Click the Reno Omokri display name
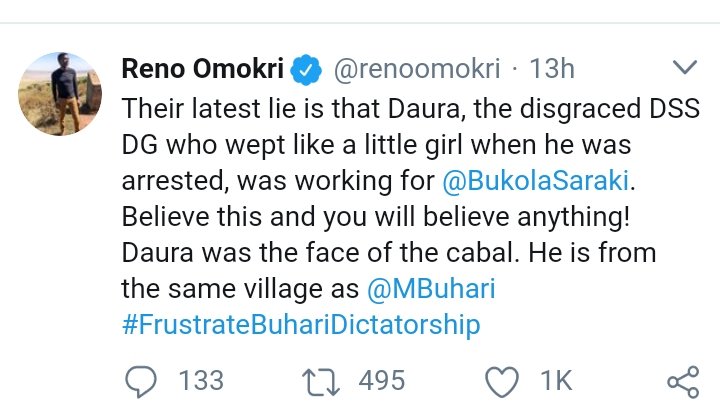The width and height of the screenshot is (720, 412). [x=203, y=70]
